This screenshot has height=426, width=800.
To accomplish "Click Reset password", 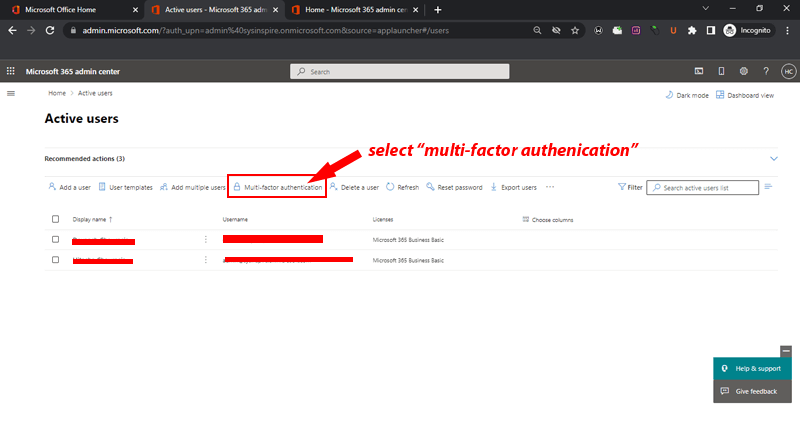I will click(454, 187).
